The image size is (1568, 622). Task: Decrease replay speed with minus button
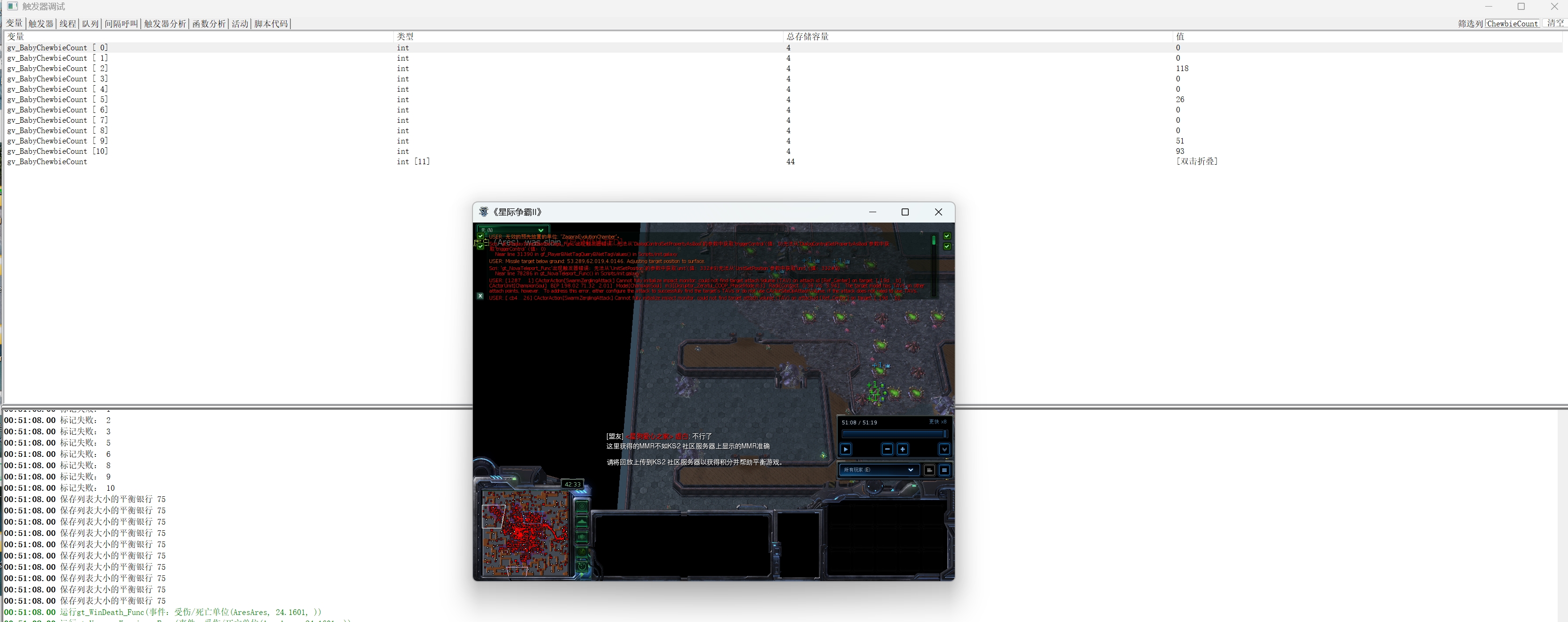tap(887, 449)
